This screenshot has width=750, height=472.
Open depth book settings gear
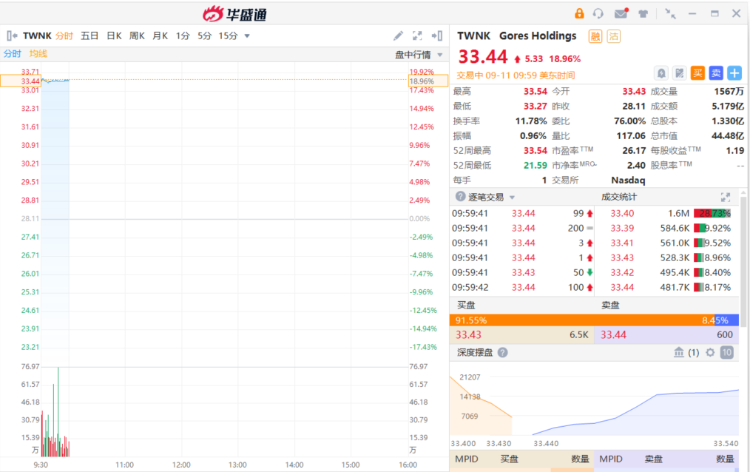point(710,352)
